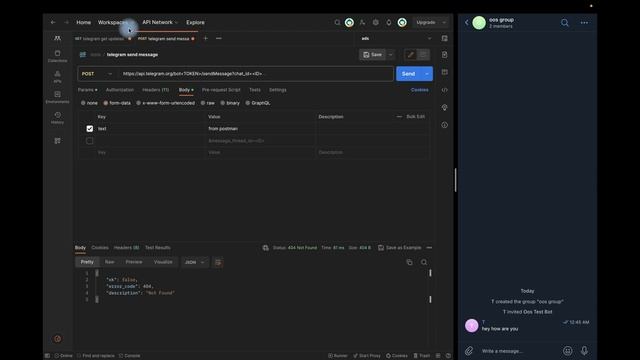
Task: Search in the Telegram chat
Action: click(x=564, y=23)
